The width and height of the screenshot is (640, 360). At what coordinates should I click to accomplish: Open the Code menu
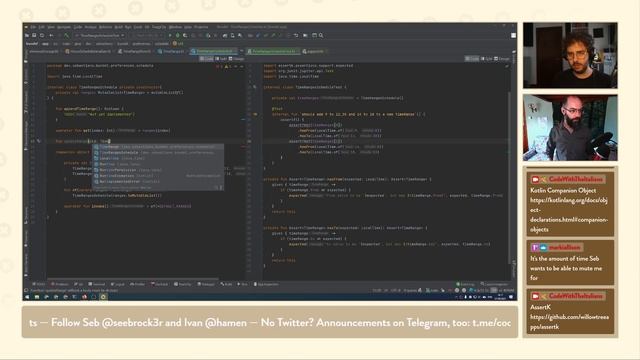[78, 27]
